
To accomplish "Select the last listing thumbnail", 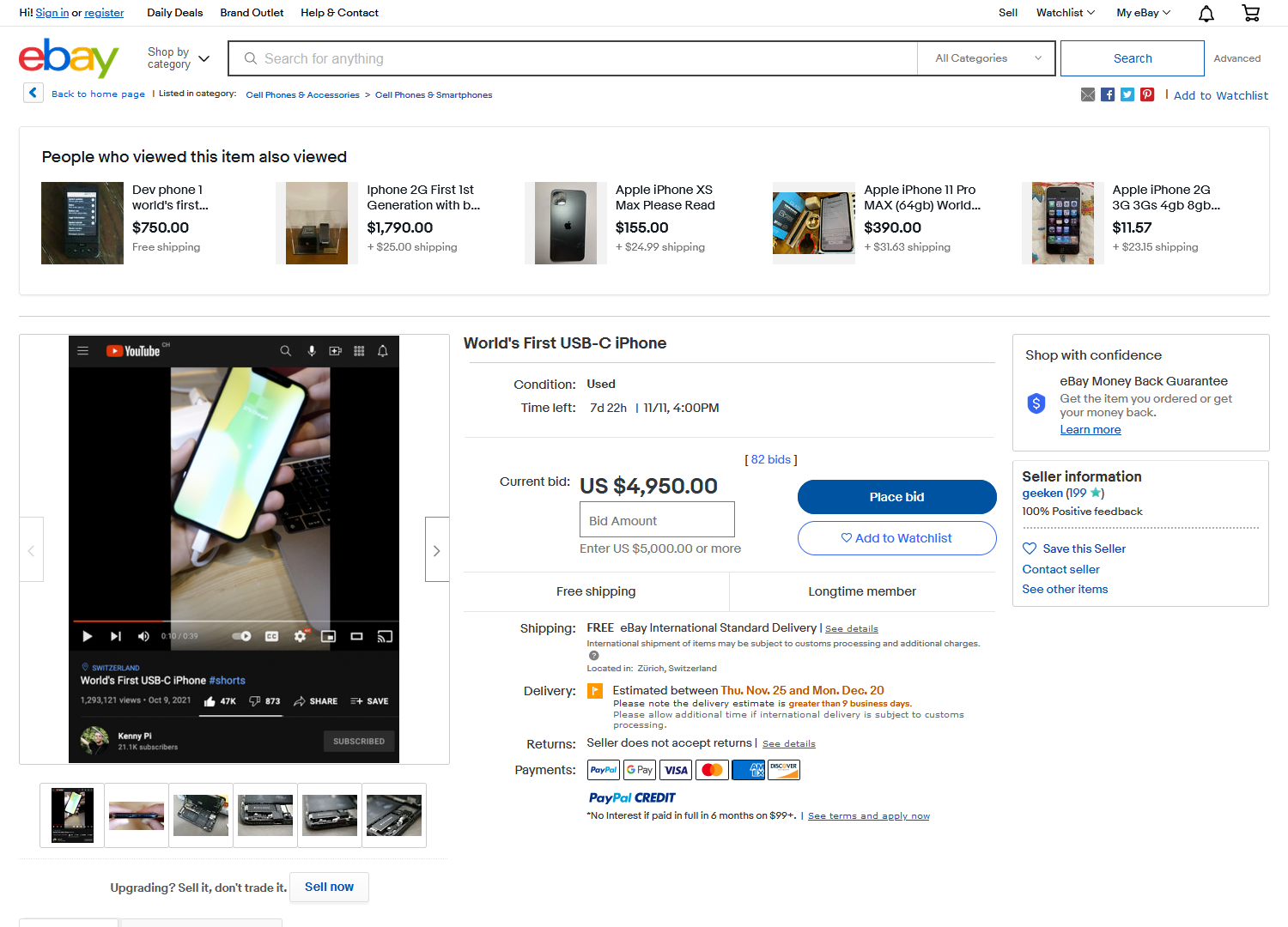I will (394, 815).
